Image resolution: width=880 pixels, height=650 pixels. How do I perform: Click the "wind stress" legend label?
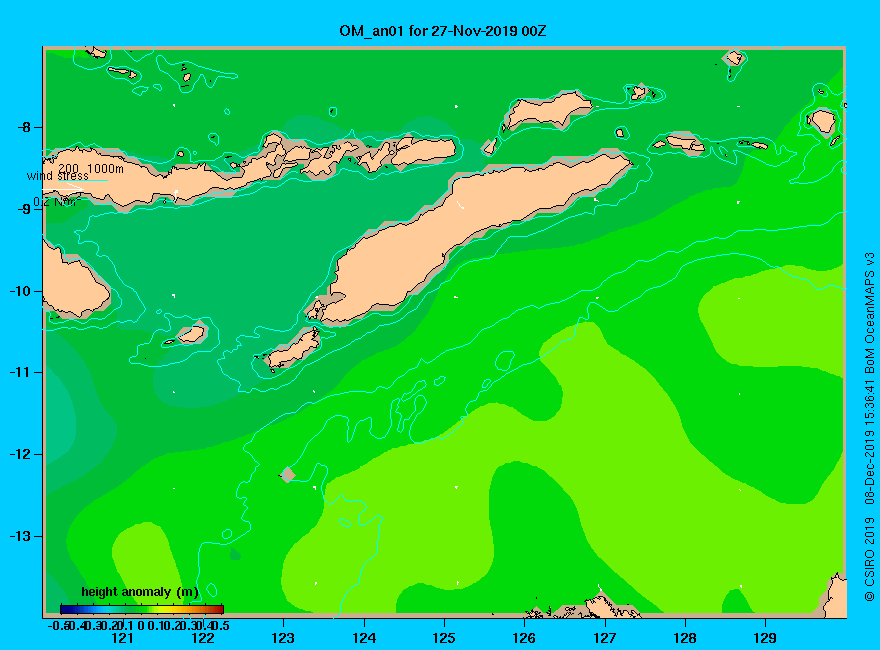[58, 176]
